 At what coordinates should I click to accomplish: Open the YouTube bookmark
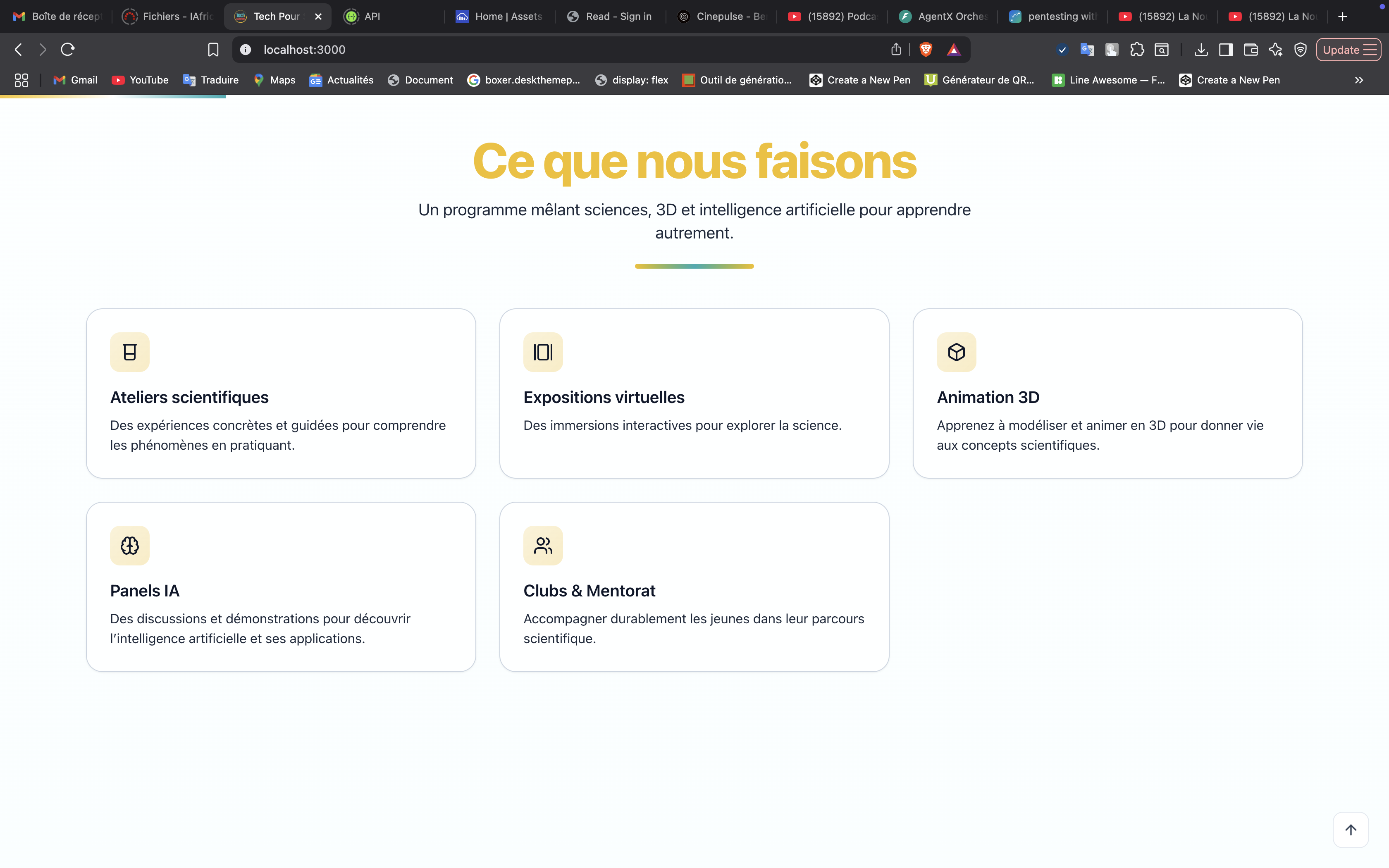(140, 80)
